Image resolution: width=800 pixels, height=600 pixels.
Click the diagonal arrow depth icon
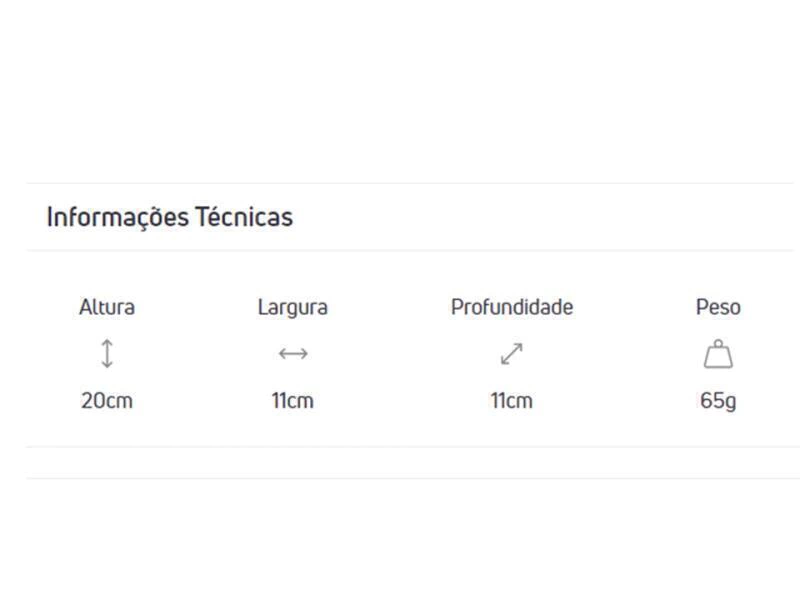(x=512, y=354)
